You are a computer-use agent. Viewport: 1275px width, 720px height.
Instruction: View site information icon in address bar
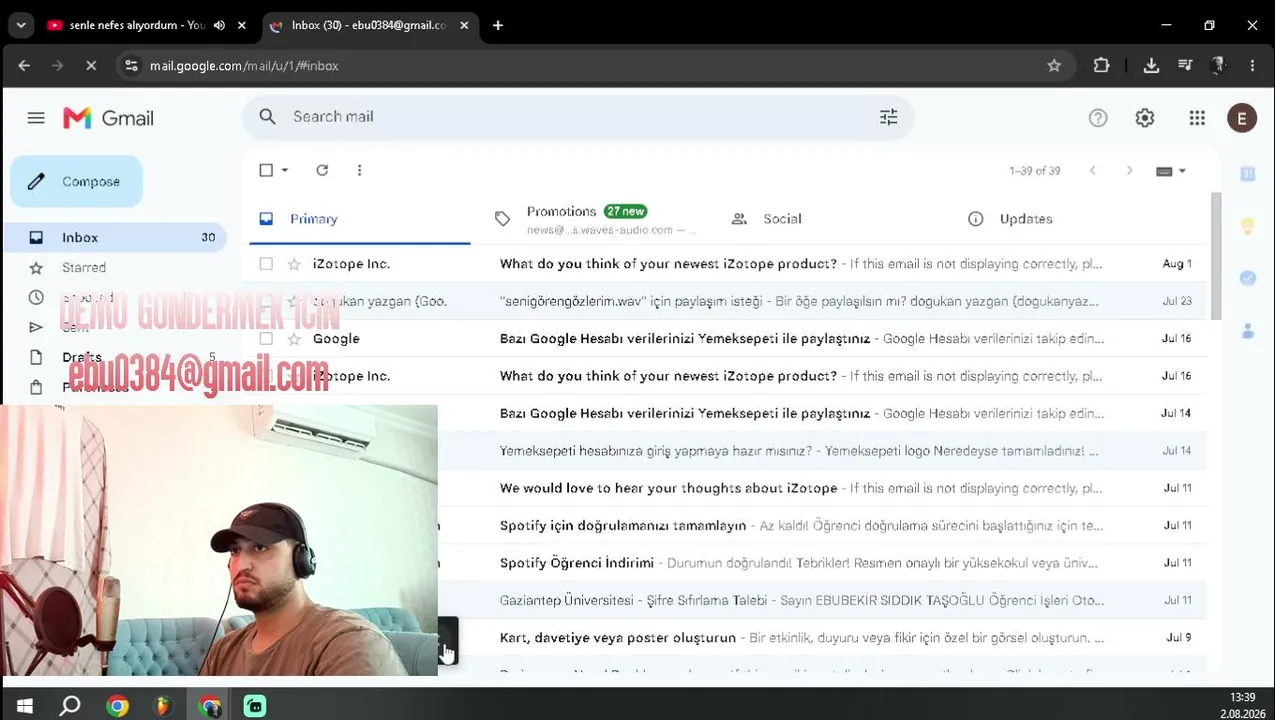pos(131,66)
